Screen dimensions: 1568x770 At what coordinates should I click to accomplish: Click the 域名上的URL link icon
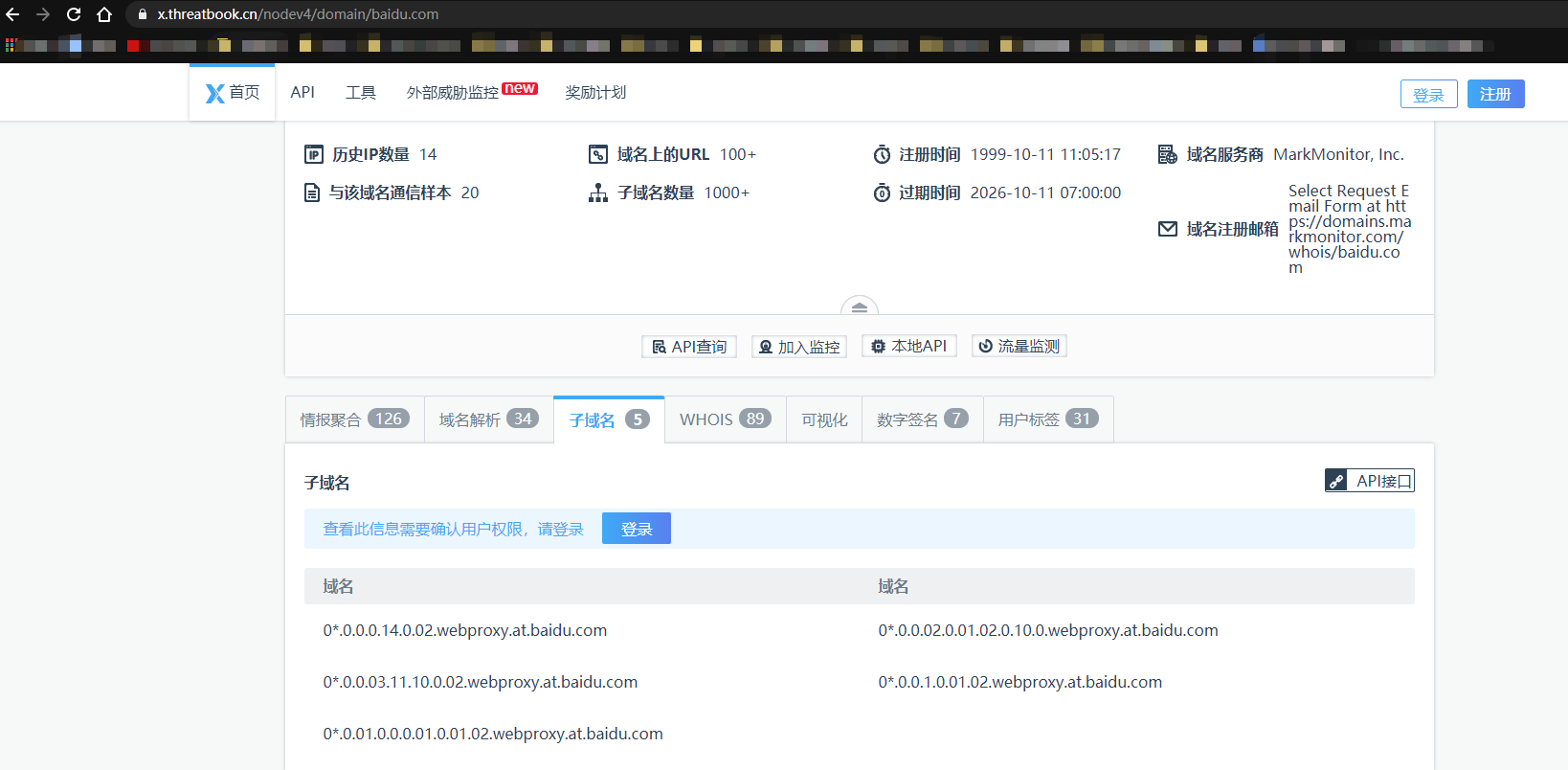[598, 154]
